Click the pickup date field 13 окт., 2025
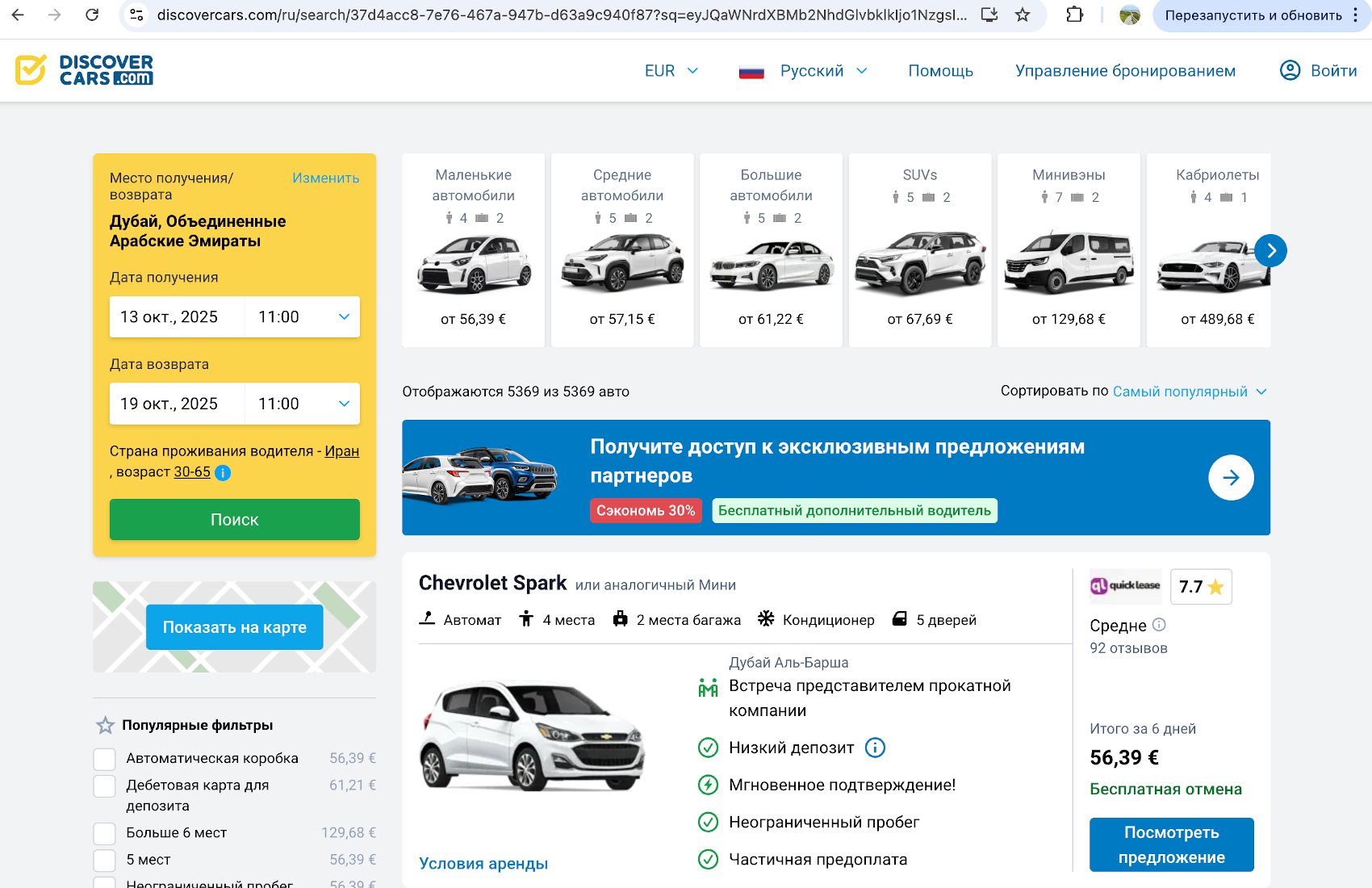The image size is (1372, 888). 178,316
